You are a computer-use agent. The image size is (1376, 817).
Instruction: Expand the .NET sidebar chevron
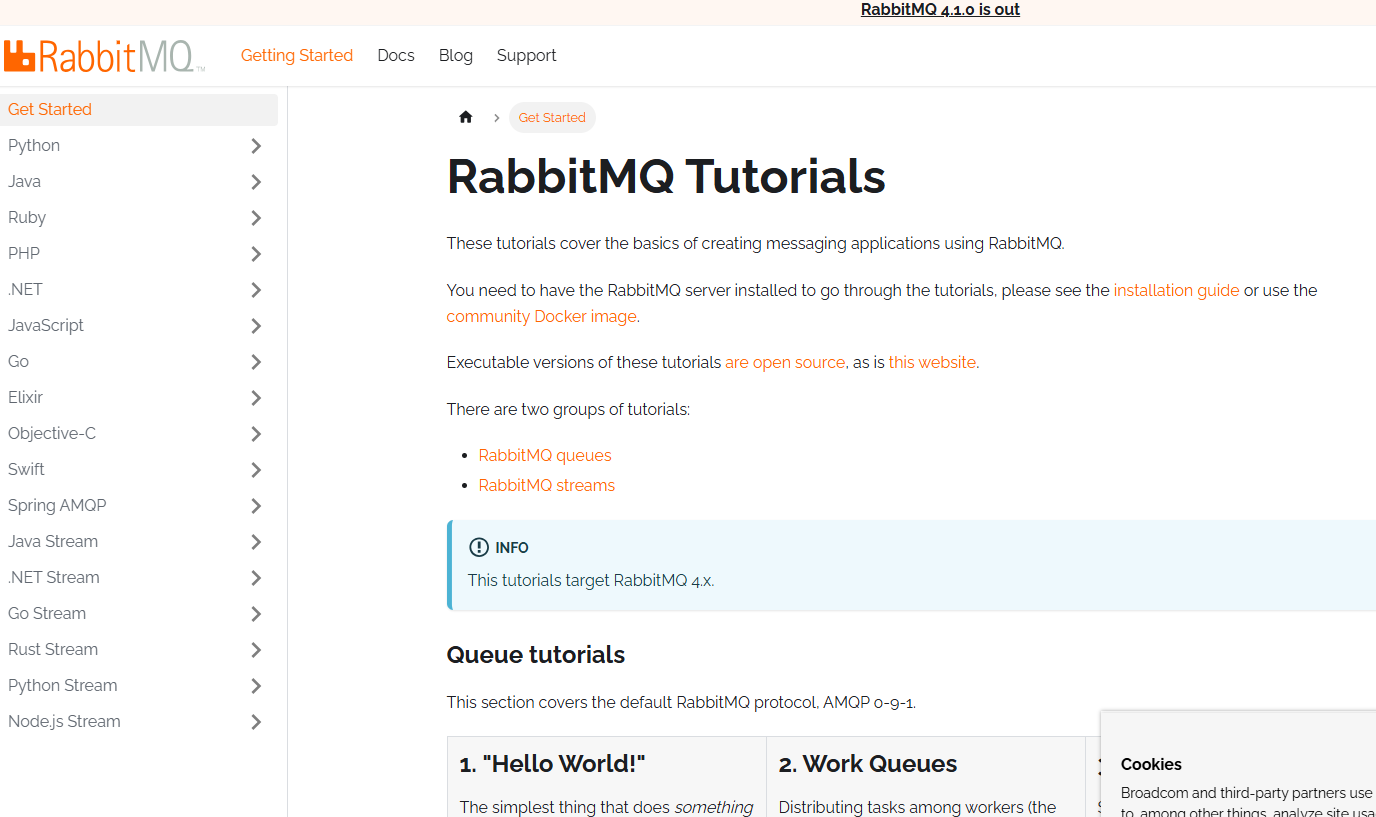(x=256, y=290)
